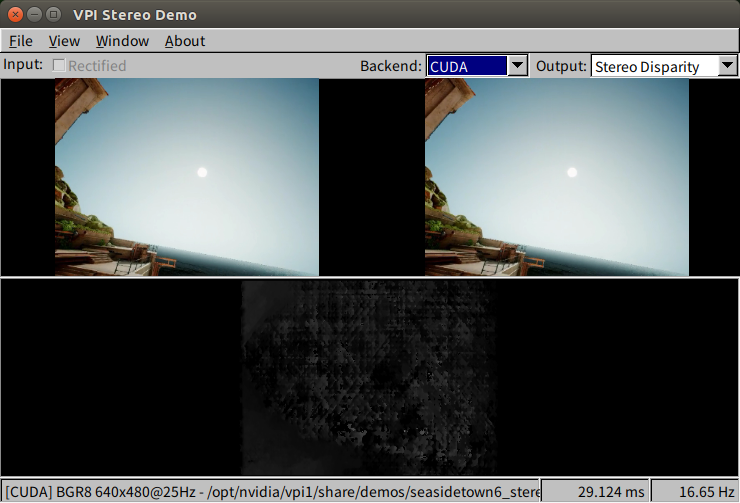
Task: Click the VPI Stereo Demo title text
Action: 135,15
